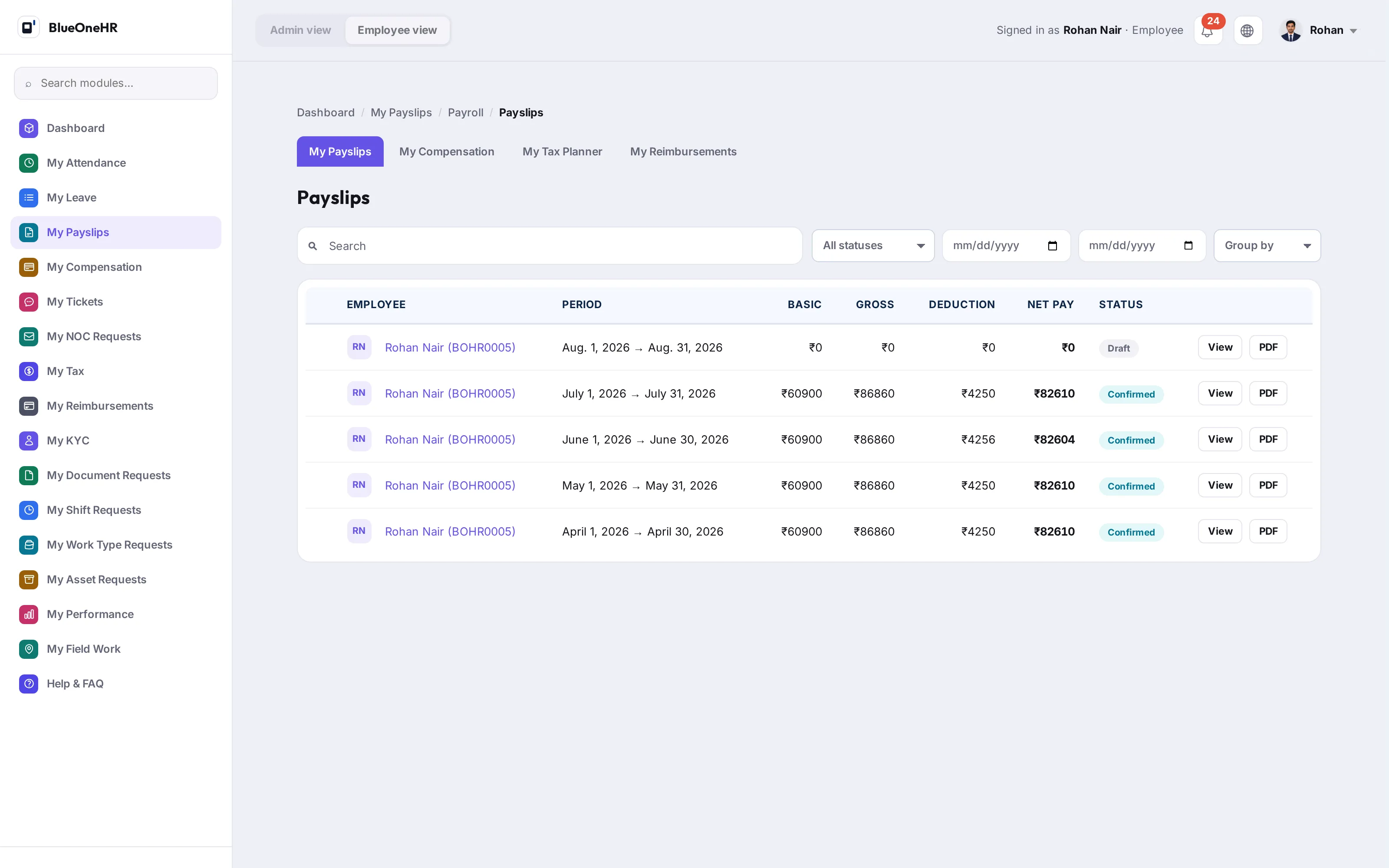Select the My Payslips tab
The image size is (1389, 868).
(x=340, y=151)
